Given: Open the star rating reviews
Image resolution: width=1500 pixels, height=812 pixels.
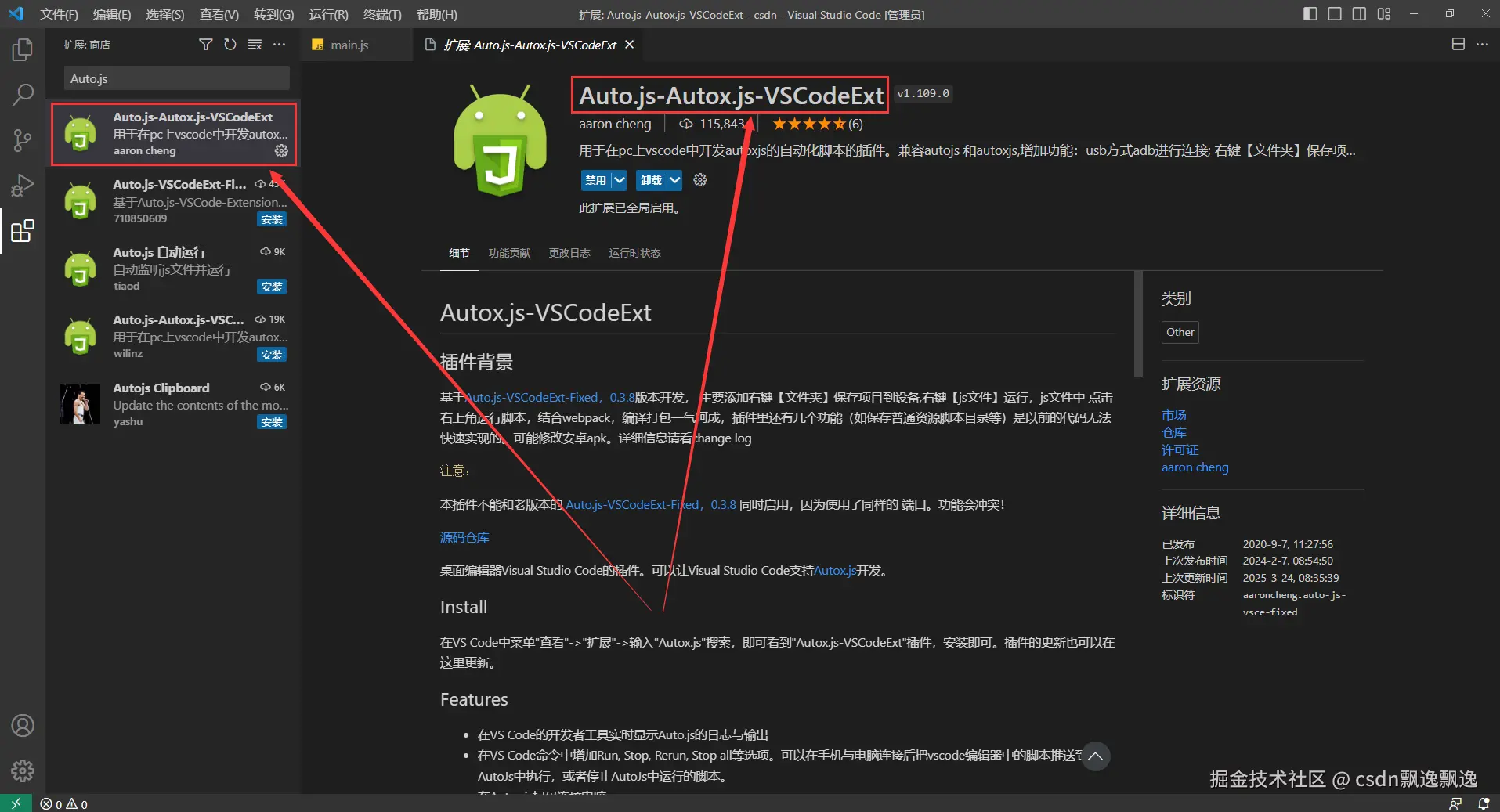Looking at the screenshot, I should tap(818, 124).
